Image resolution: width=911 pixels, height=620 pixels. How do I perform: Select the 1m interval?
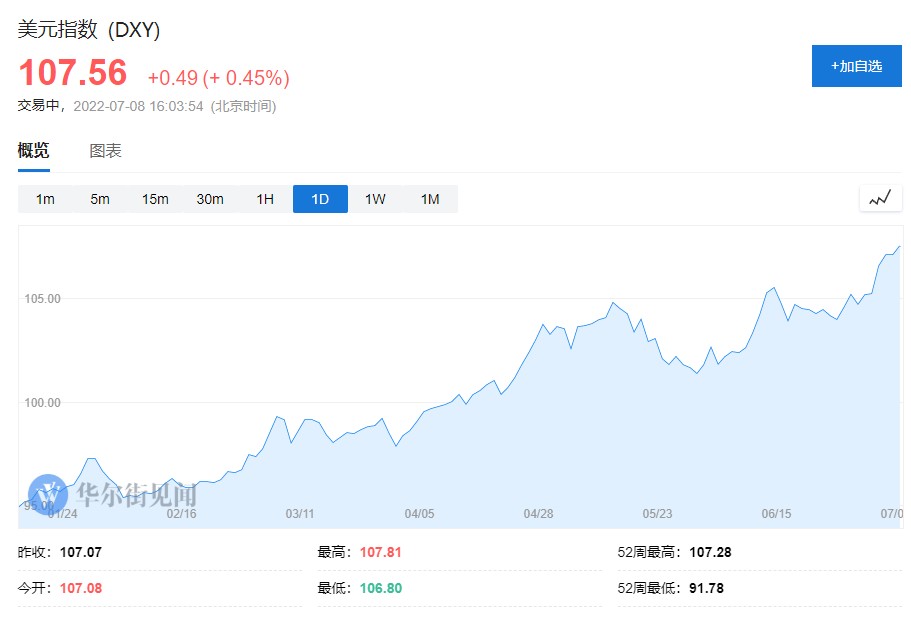tap(45, 199)
